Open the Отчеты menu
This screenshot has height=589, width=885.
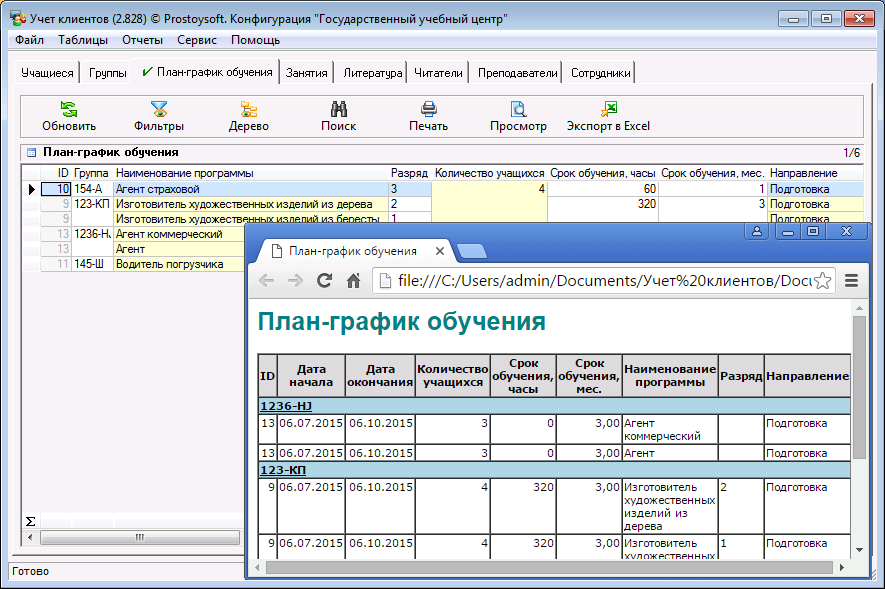tap(142, 40)
